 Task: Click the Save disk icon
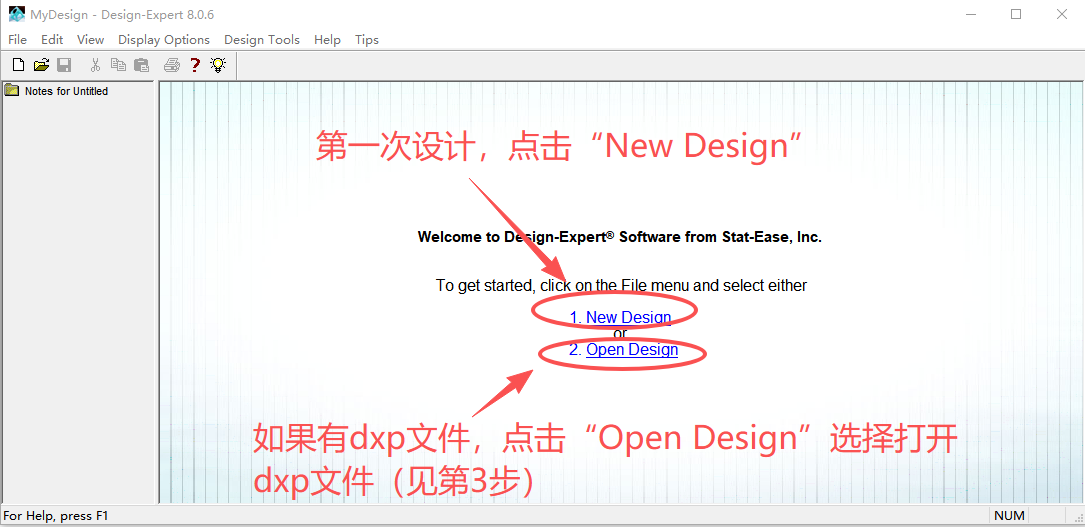[64, 65]
